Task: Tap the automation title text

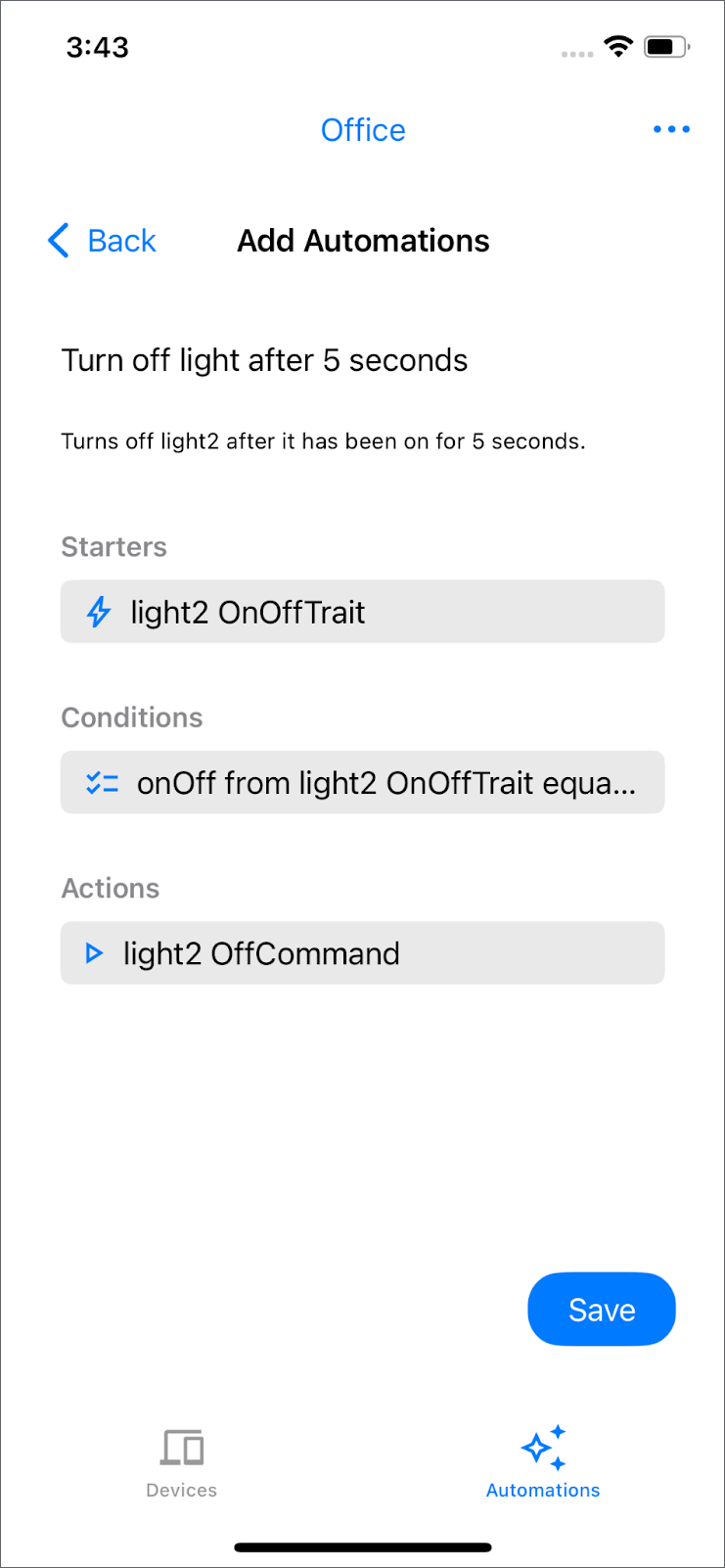Action: point(264,360)
